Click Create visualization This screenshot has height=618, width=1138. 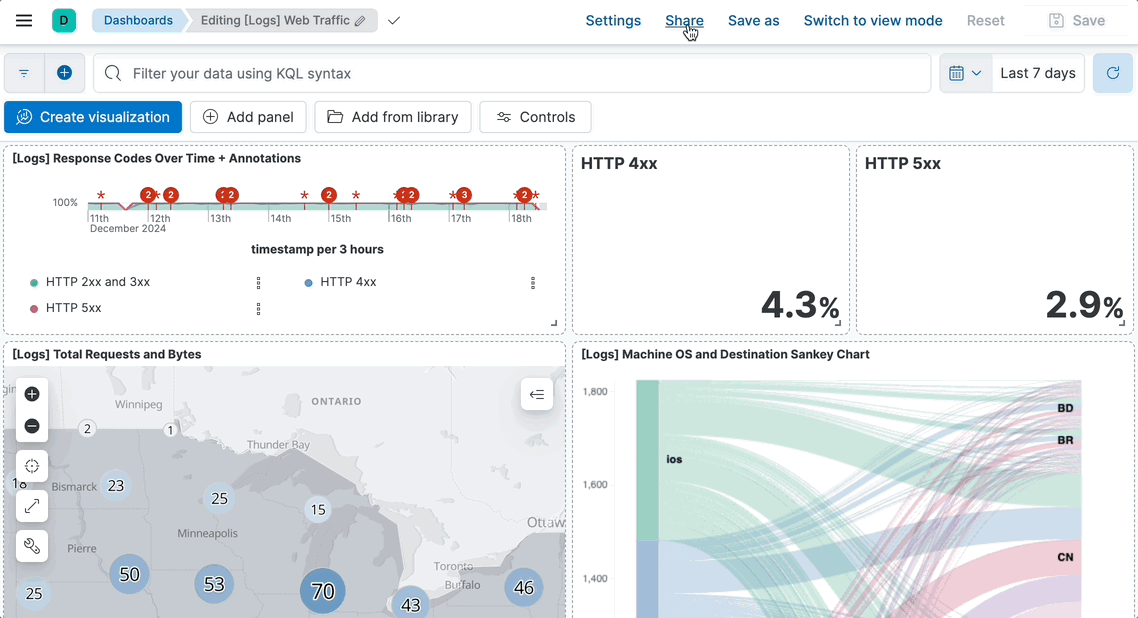point(93,117)
